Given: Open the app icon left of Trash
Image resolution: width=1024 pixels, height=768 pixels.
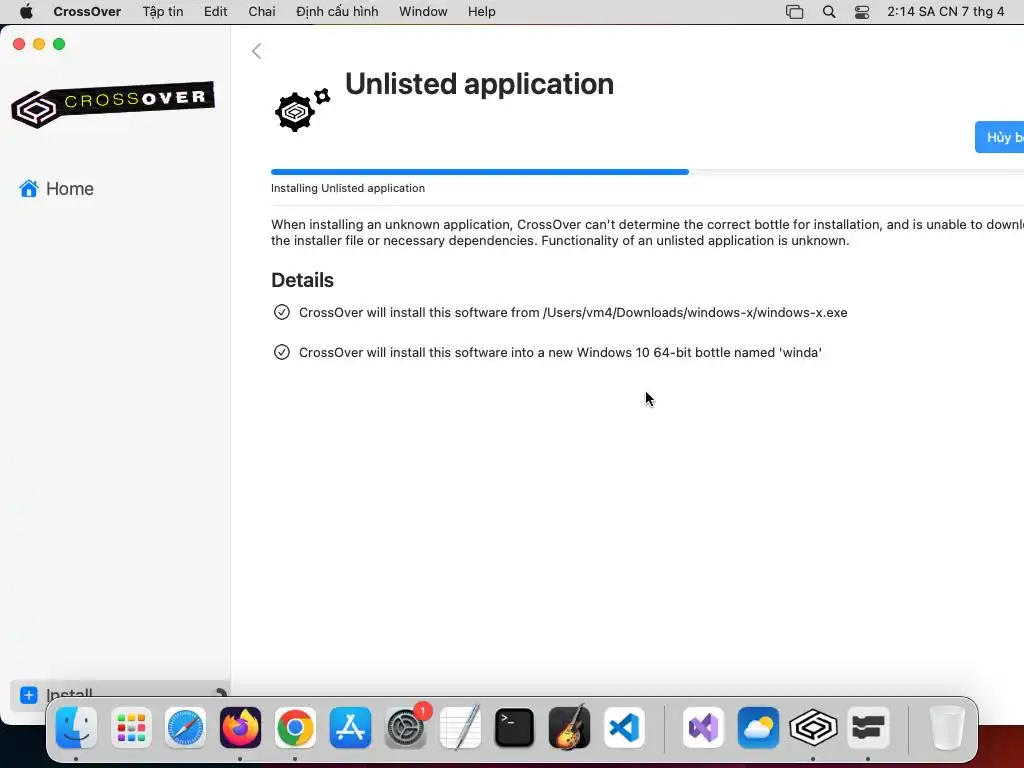Looking at the screenshot, I should (x=868, y=727).
